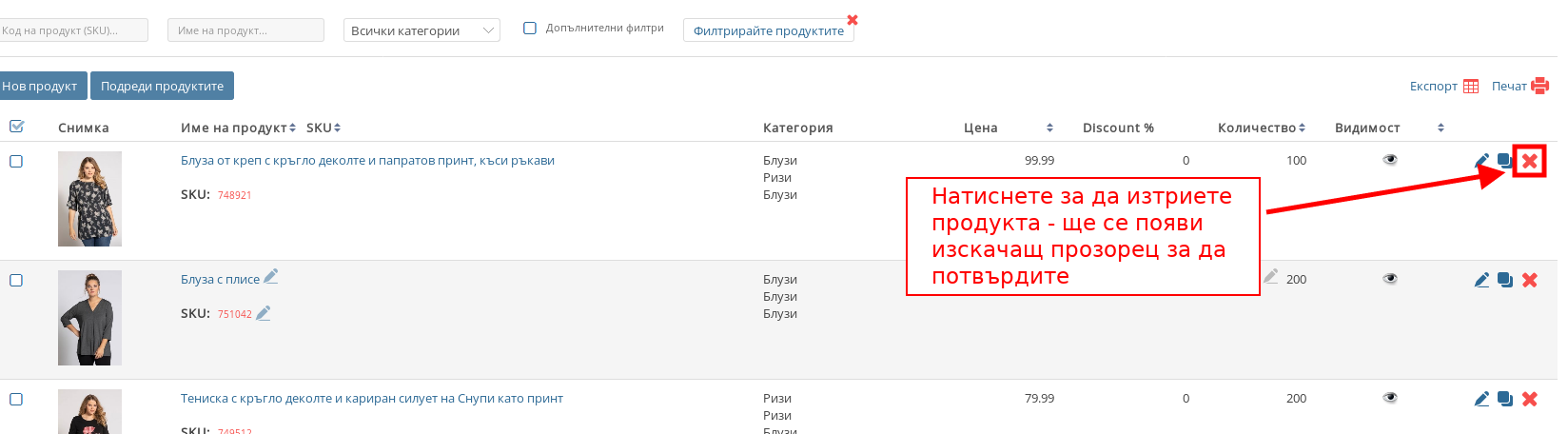Image resolution: width=1568 pixels, height=434 pixels.
Task: Open the Всички категории dropdown
Action: (421, 30)
